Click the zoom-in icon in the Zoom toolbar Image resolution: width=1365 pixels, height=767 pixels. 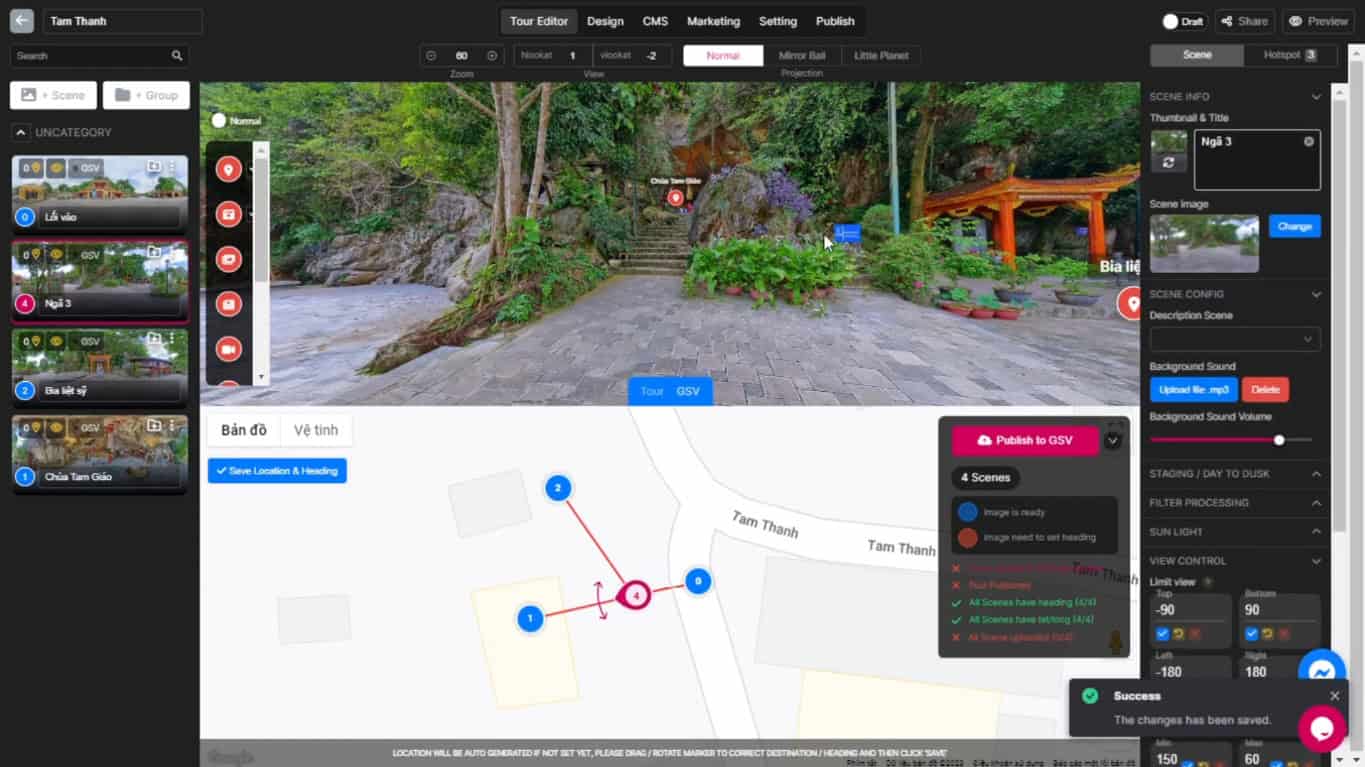(x=491, y=55)
